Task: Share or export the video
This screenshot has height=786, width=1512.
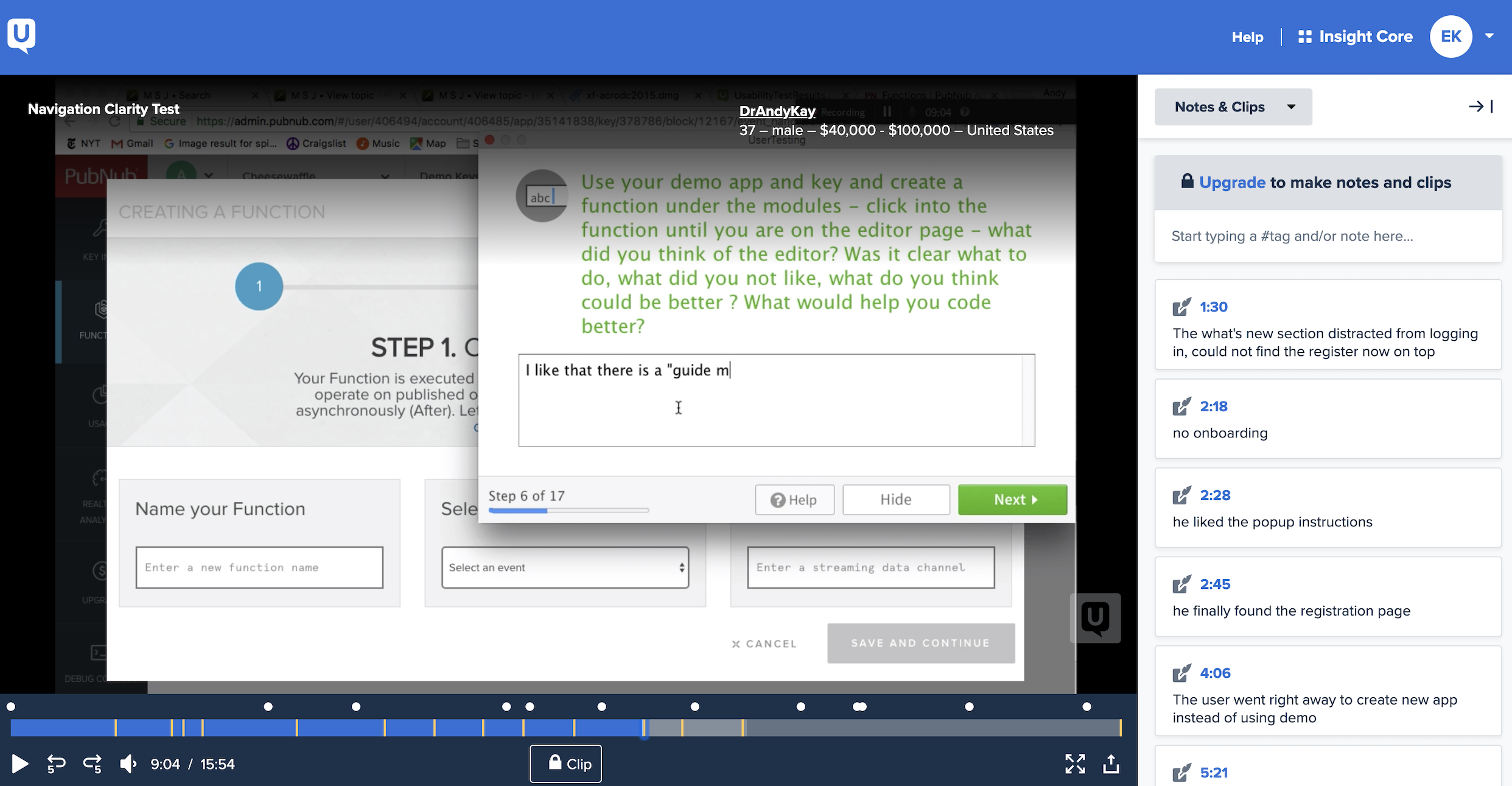Action: [x=1111, y=764]
